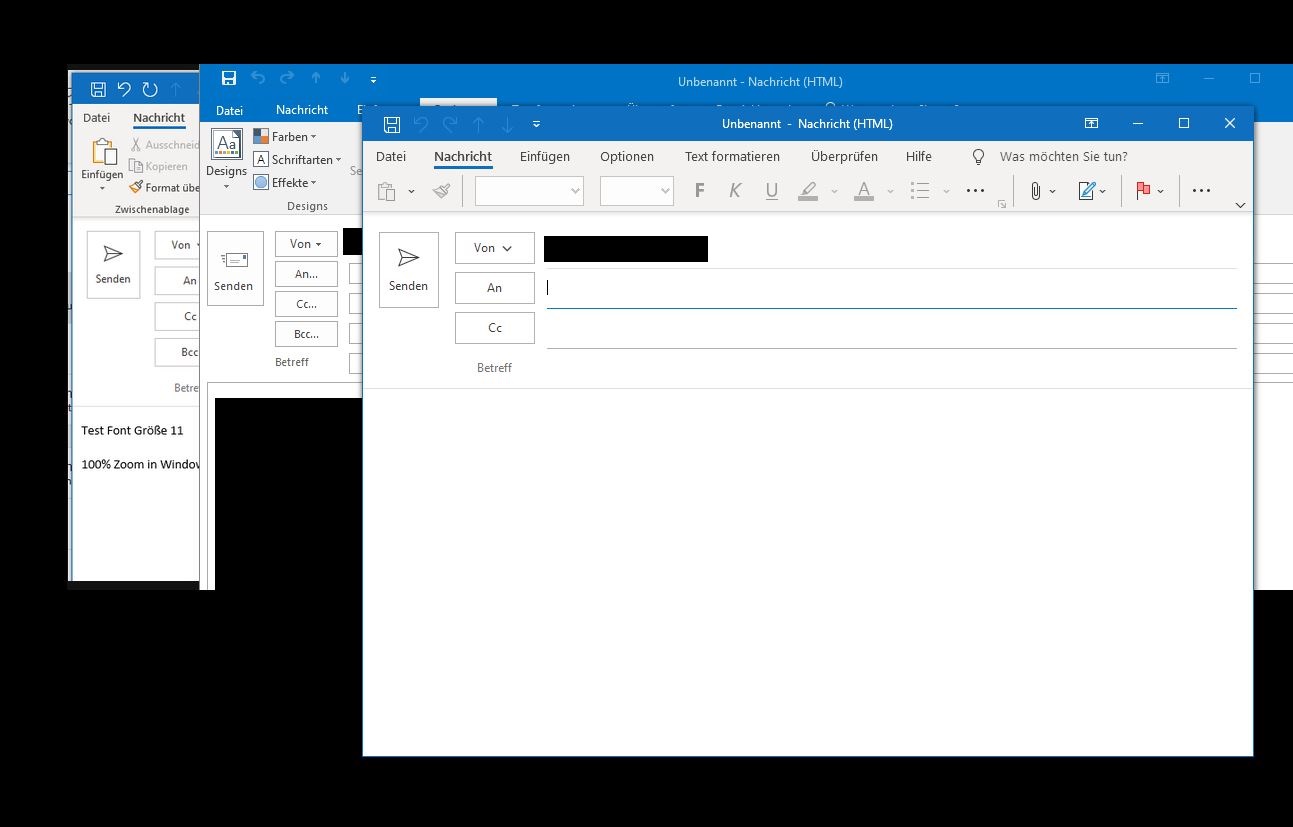The image size is (1293, 827).
Task: Click Senden with envelope icon in middle window
Action: tap(234, 269)
